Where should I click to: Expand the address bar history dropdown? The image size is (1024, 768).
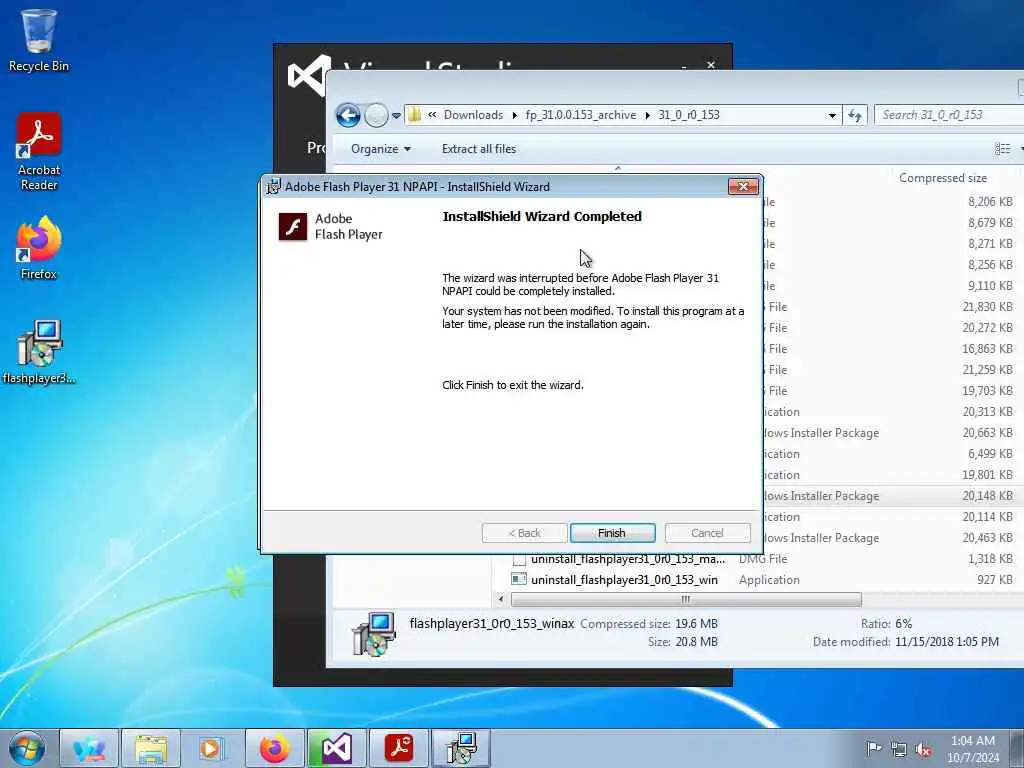pos(832,116)
